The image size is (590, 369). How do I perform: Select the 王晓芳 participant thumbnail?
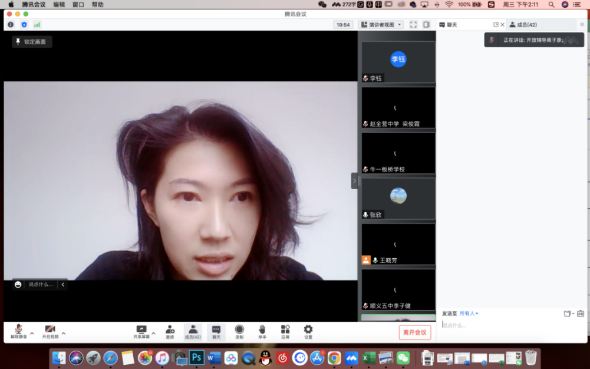pos(398,244)
